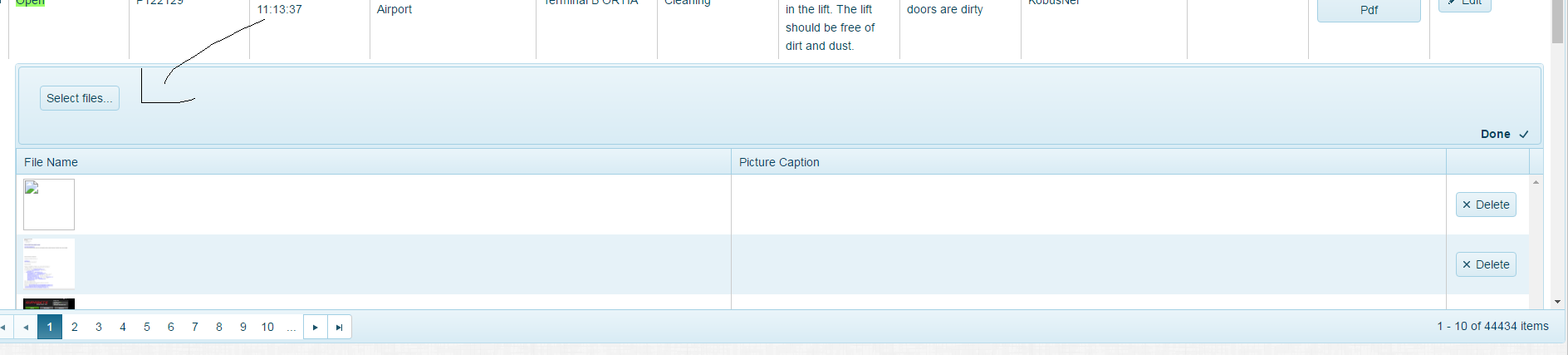
Task: Sort by Picture Caption column header
Action: click(779, 162)
